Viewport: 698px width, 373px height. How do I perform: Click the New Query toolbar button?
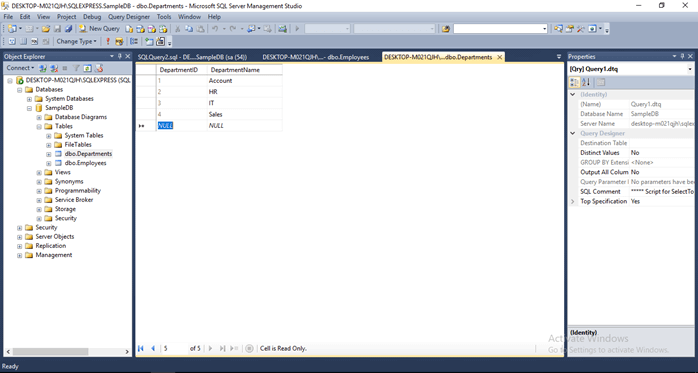point(99,28)
